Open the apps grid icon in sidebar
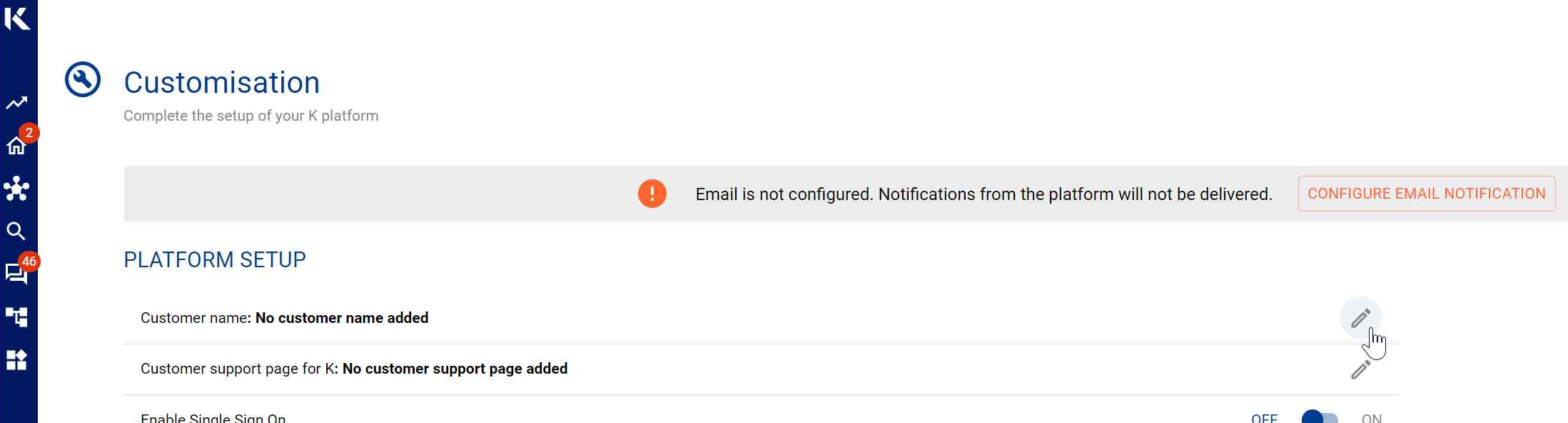This screenshot has width=1568, height=423. [16, 359]
